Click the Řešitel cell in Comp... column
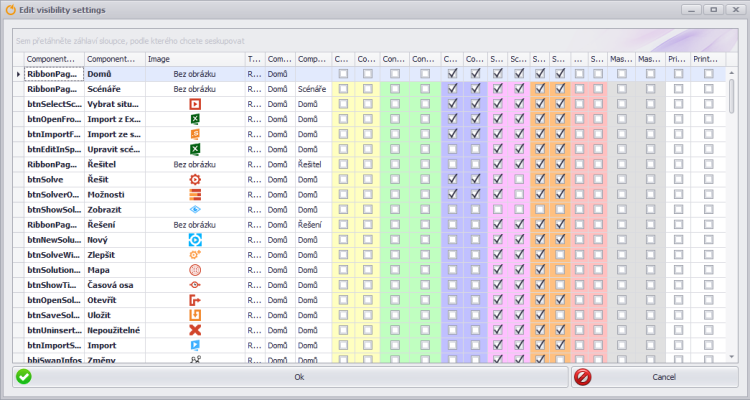750x400 pixels. 313,164
